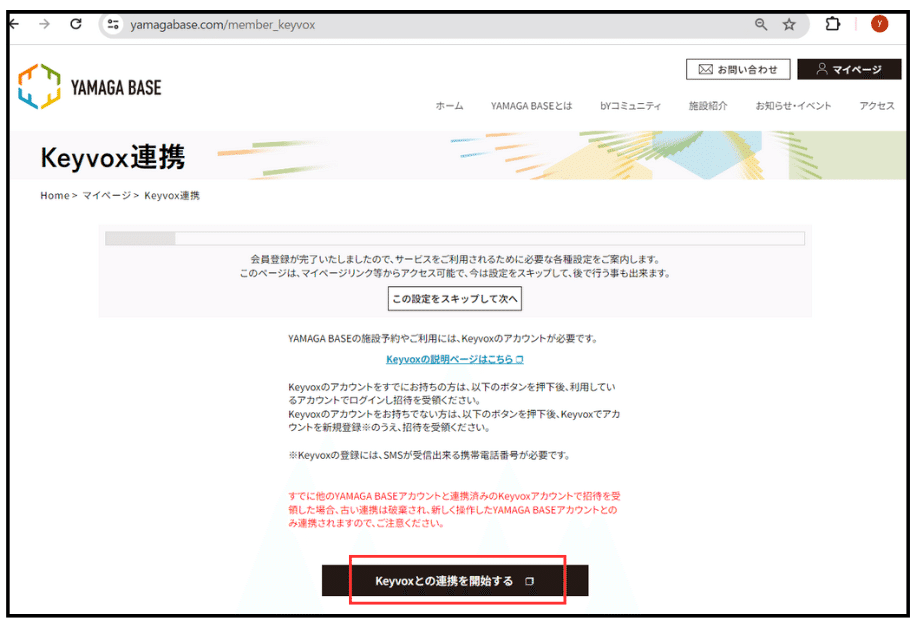The width and height of the screenshot is (913, 628).
Task: Click the setup progress bar
Action: (x=455, y=238)
